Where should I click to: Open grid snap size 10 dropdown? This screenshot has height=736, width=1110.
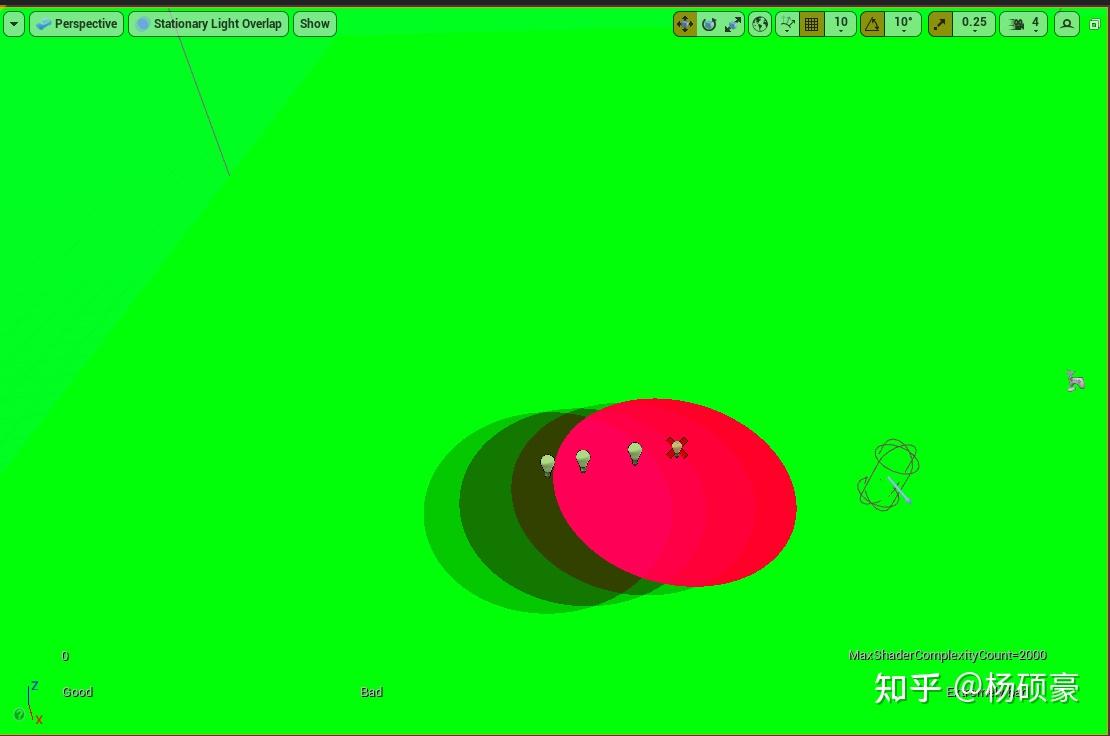[841, 24]
